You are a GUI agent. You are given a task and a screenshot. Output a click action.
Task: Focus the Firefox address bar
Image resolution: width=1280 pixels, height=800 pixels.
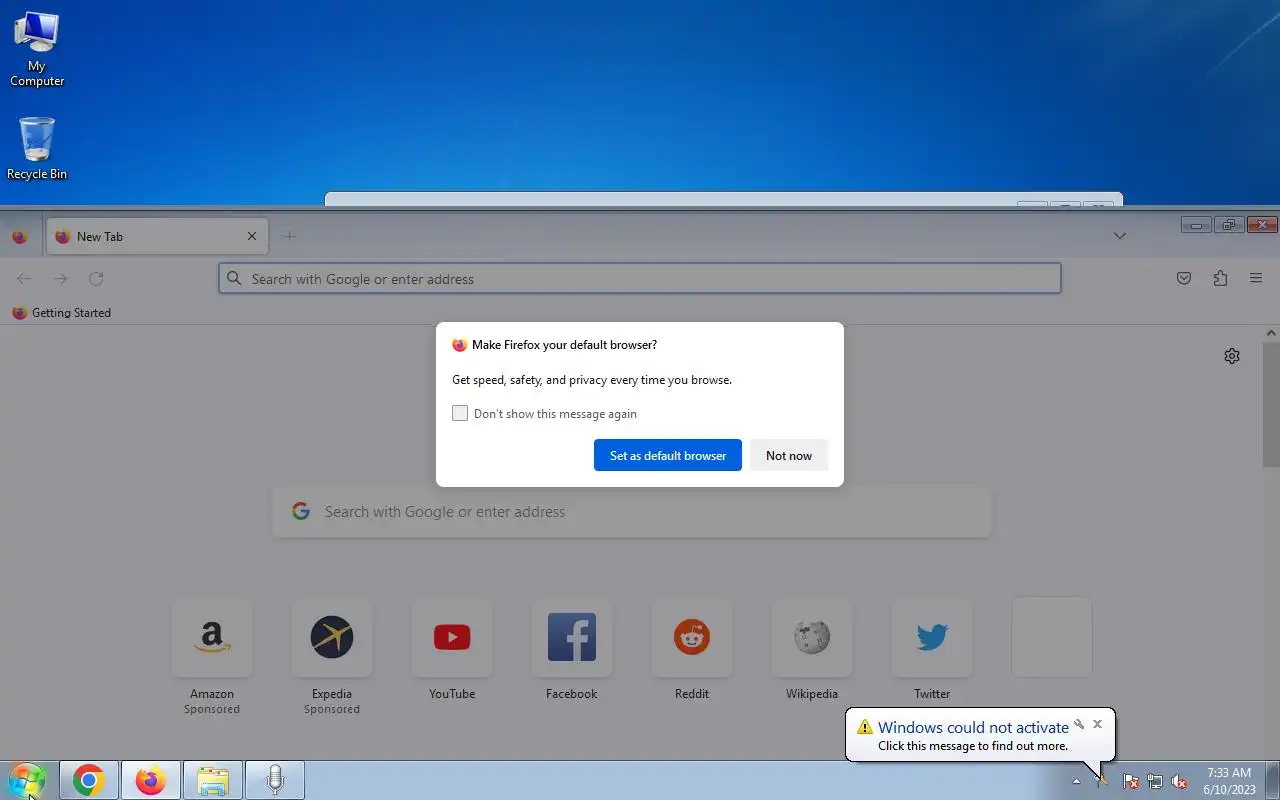click(640, 279)
